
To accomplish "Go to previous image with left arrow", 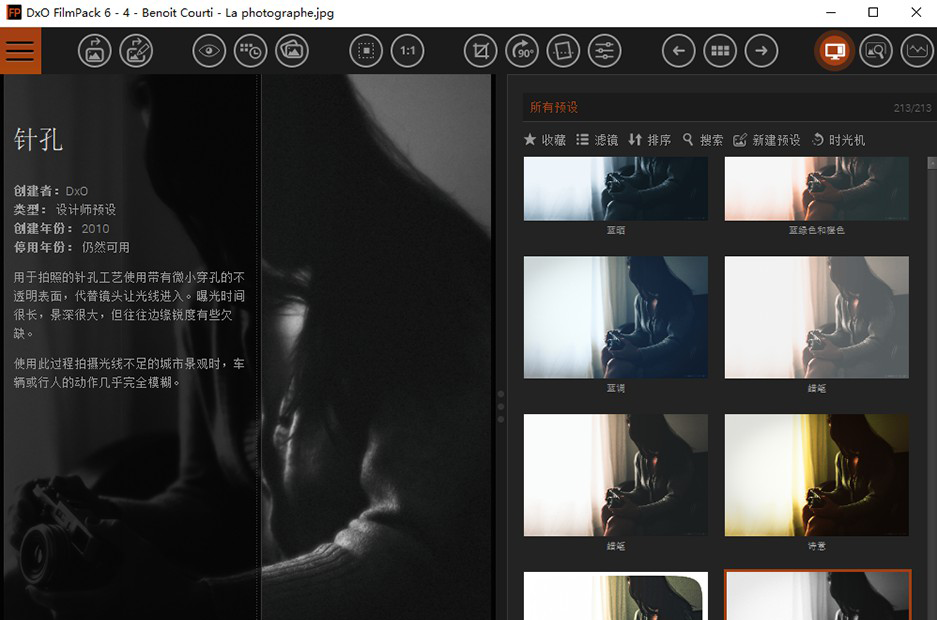I will pyautogui.click(x=678, y=51).
